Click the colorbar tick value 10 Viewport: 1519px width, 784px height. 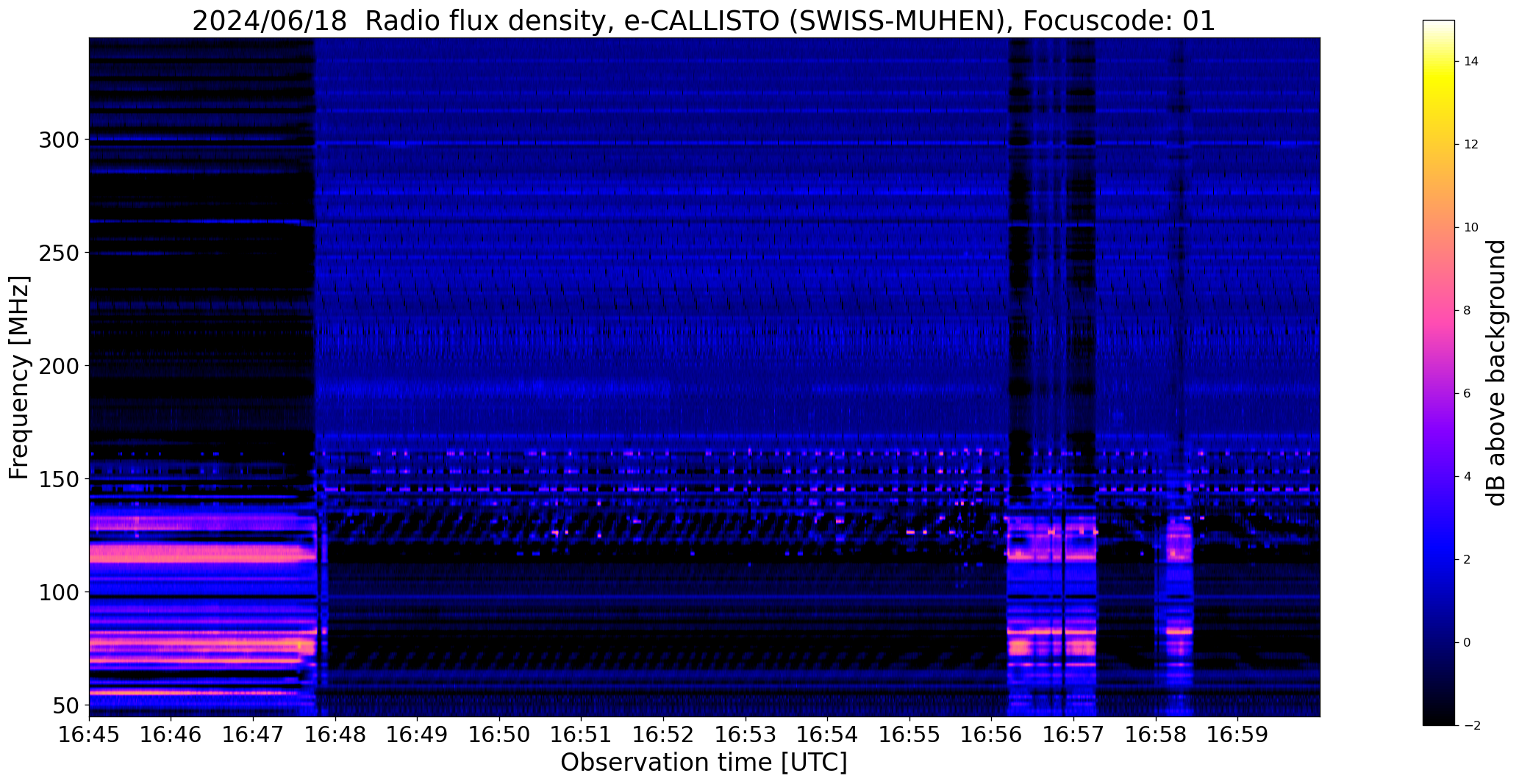click(x=1471, y=228)
